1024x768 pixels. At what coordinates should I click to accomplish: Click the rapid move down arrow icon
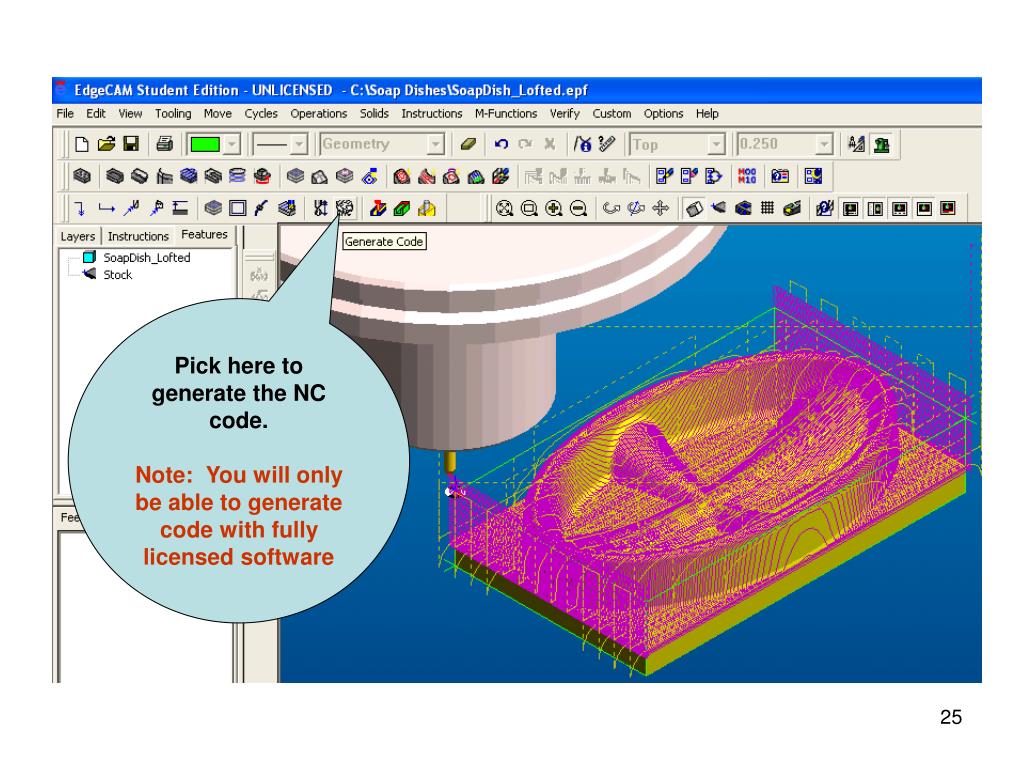(80, 208)
